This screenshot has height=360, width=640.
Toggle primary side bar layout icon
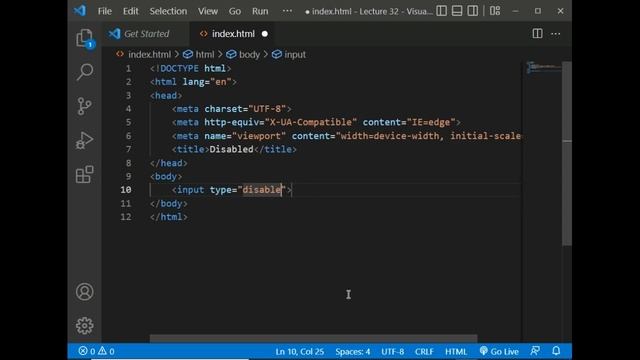coord(441,11)
